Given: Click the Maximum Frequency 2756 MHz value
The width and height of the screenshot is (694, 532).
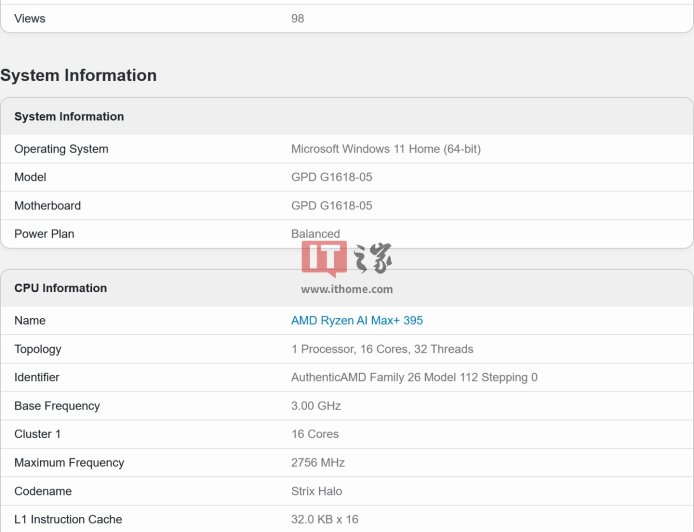Looking at the screenshot, I should pos(317,463).
